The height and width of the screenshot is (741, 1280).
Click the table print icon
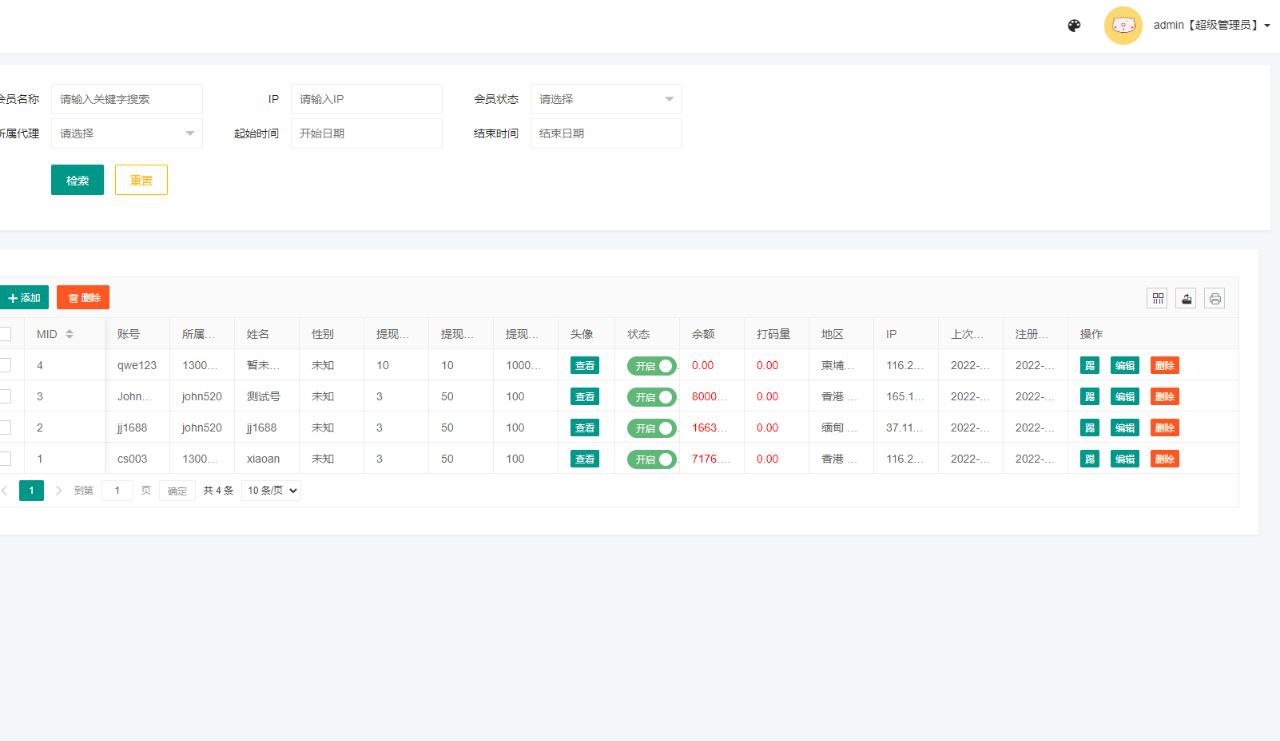pyautogui.click(x=1215, y=298)
